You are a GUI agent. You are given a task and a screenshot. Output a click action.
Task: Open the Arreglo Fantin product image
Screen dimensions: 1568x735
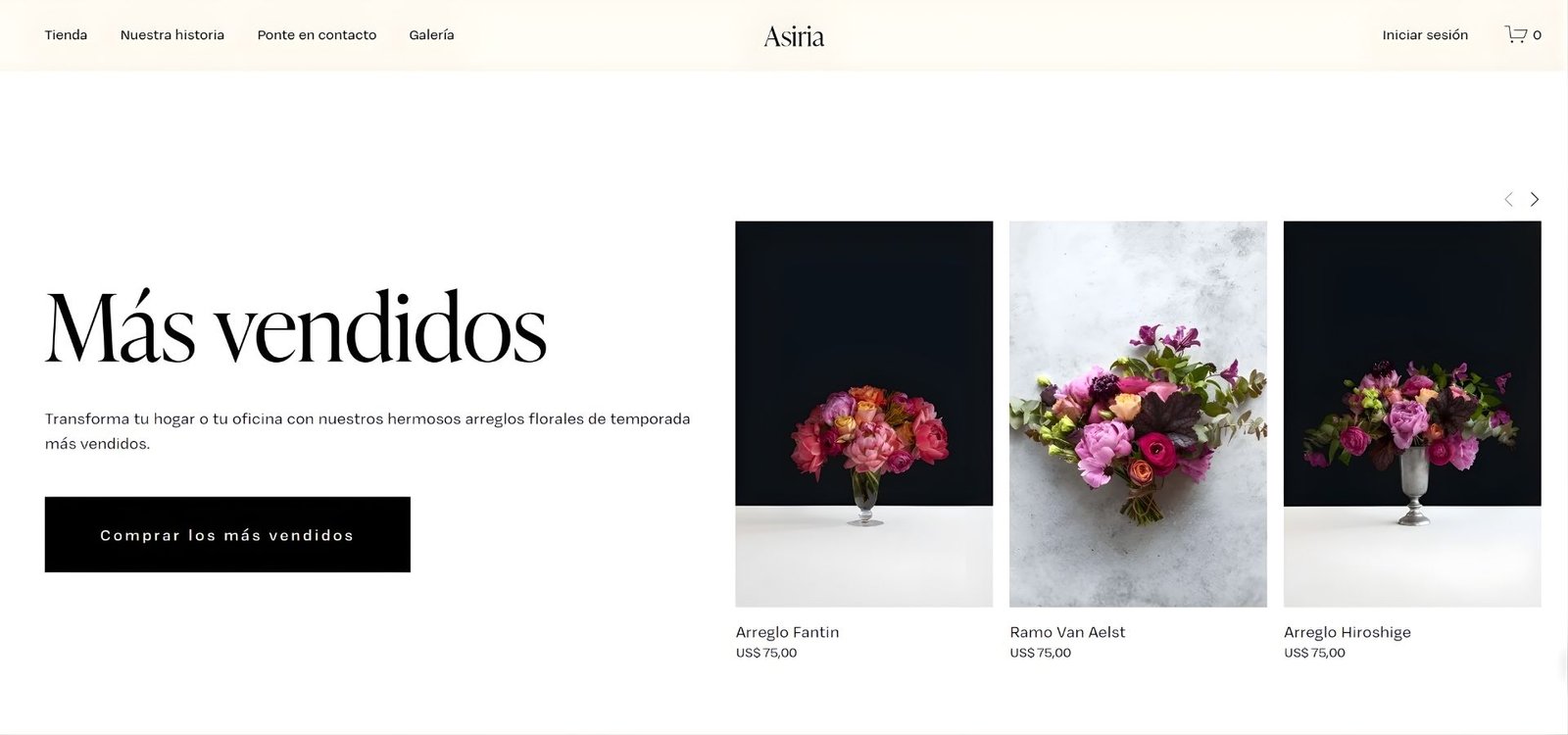[863, 413]
